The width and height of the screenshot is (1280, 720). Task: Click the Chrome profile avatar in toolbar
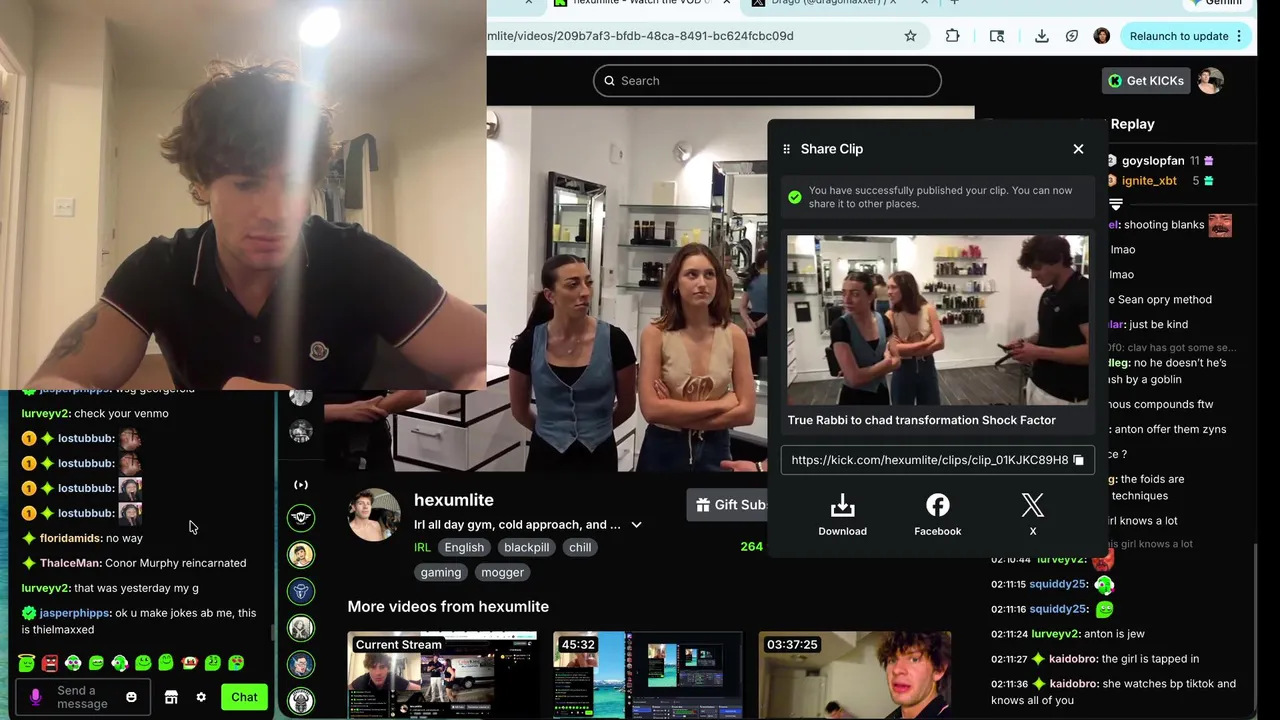click(x=1102, y=36)
